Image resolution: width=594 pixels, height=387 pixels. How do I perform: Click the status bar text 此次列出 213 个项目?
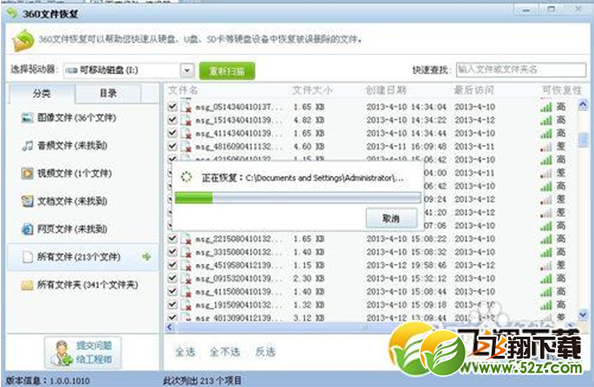coord(202,381)
